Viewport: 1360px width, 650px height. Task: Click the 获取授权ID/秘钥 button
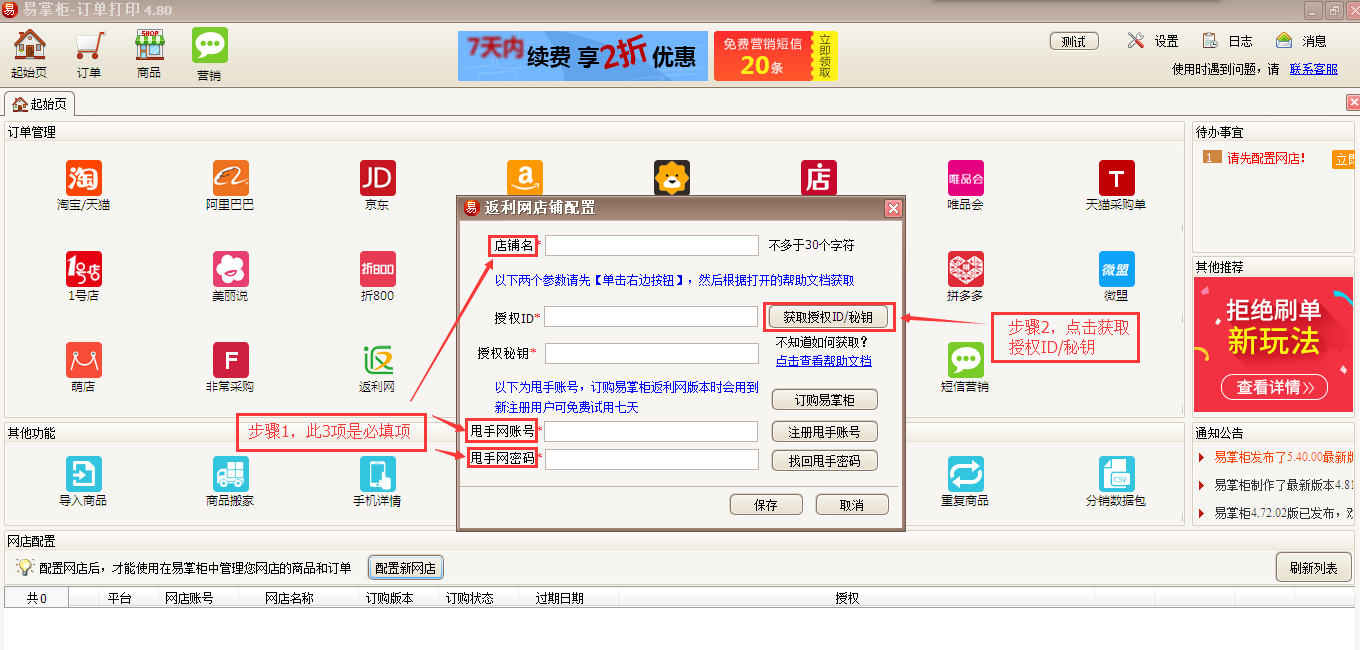click(x=827, y=317)
